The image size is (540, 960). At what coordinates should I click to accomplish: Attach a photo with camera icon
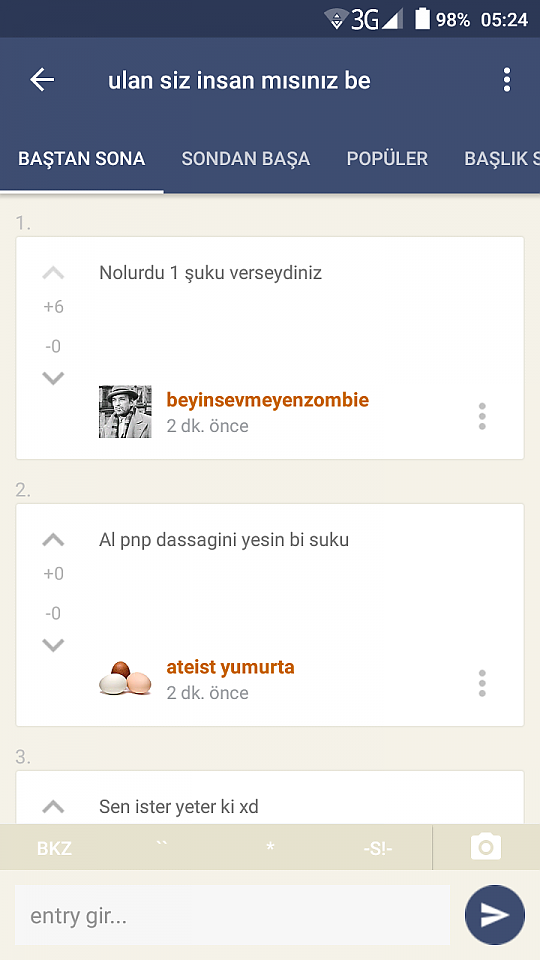(x=486, y=847)
